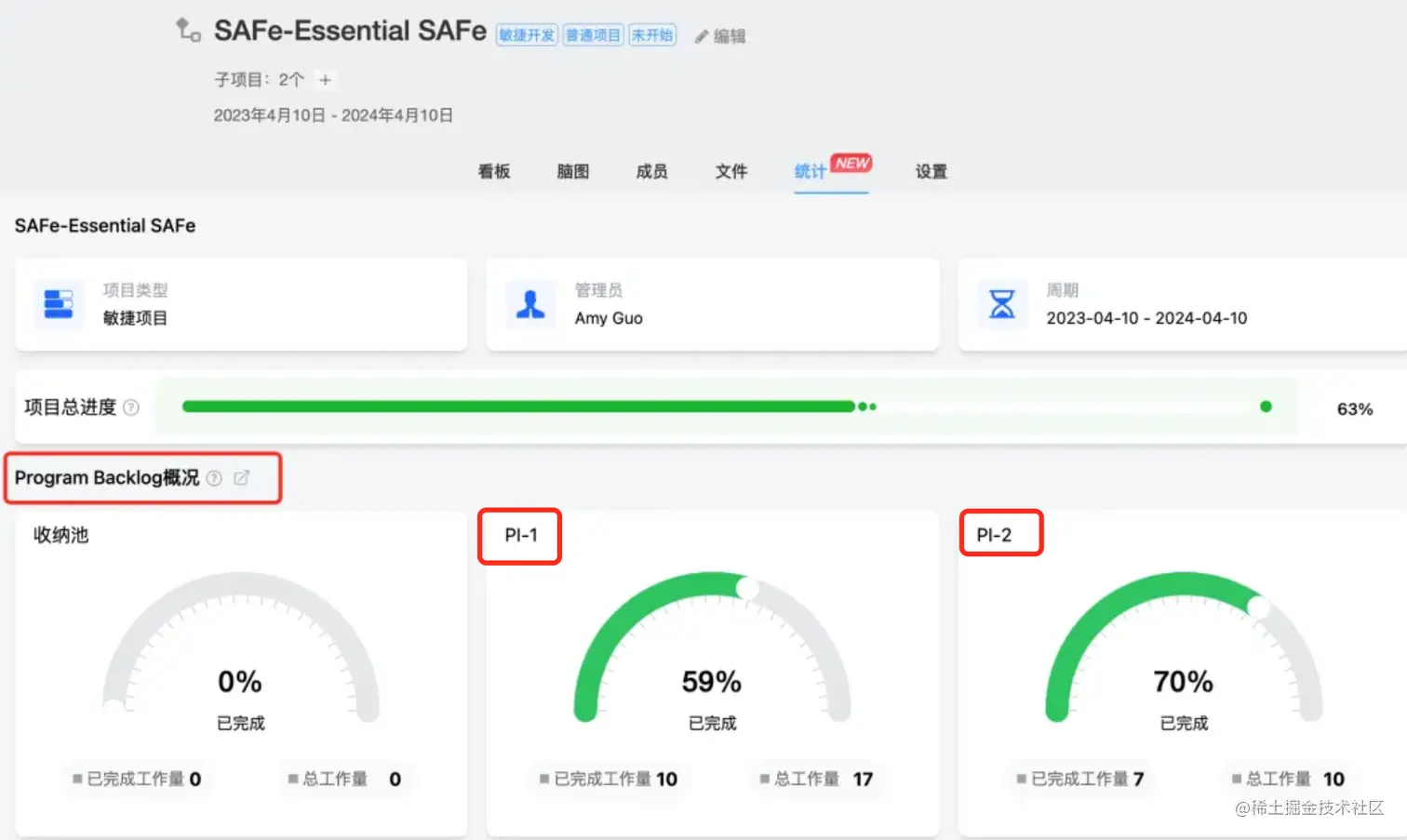
Task: Click the PI-1 59% gauge
Action: pos(712,648)
